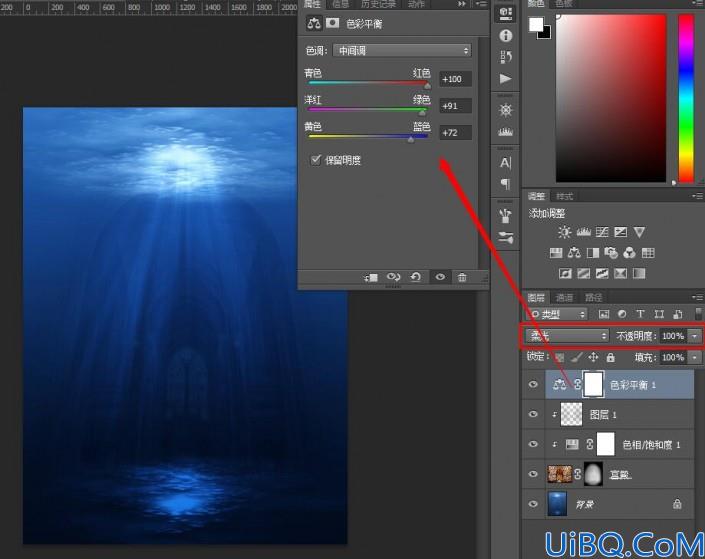Hide the 宫殿 image layer with grey mask
The height and width of the screenshot is (559, 705).
pos(533,474)
